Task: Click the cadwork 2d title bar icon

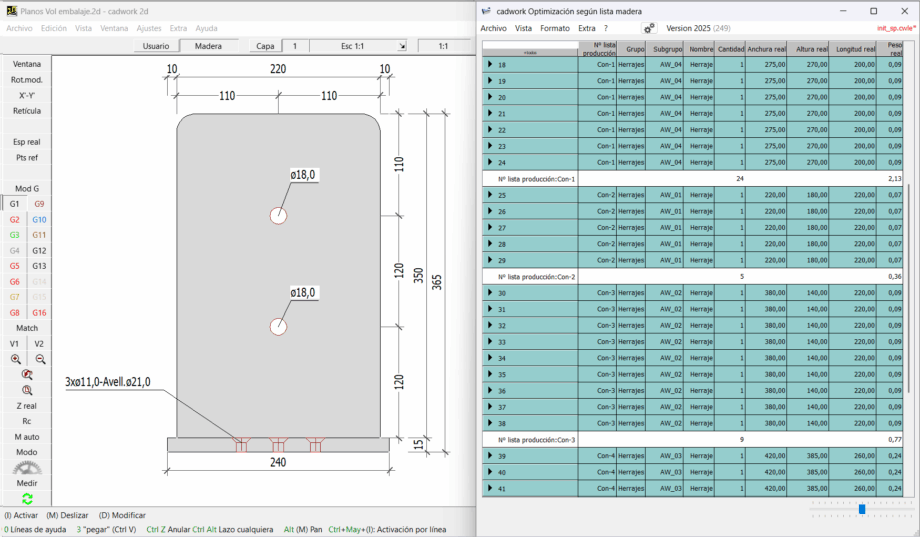Action: [11, 10]
